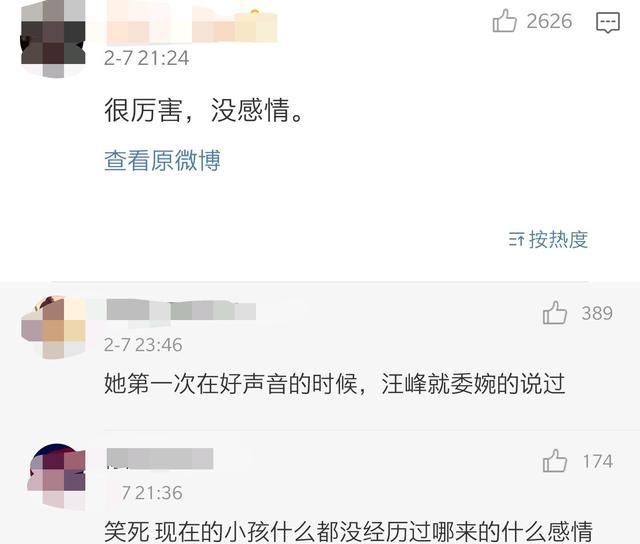Like the reply with 389 likes
This screenshot has width=640, height=544.
(x=555, y=313)
